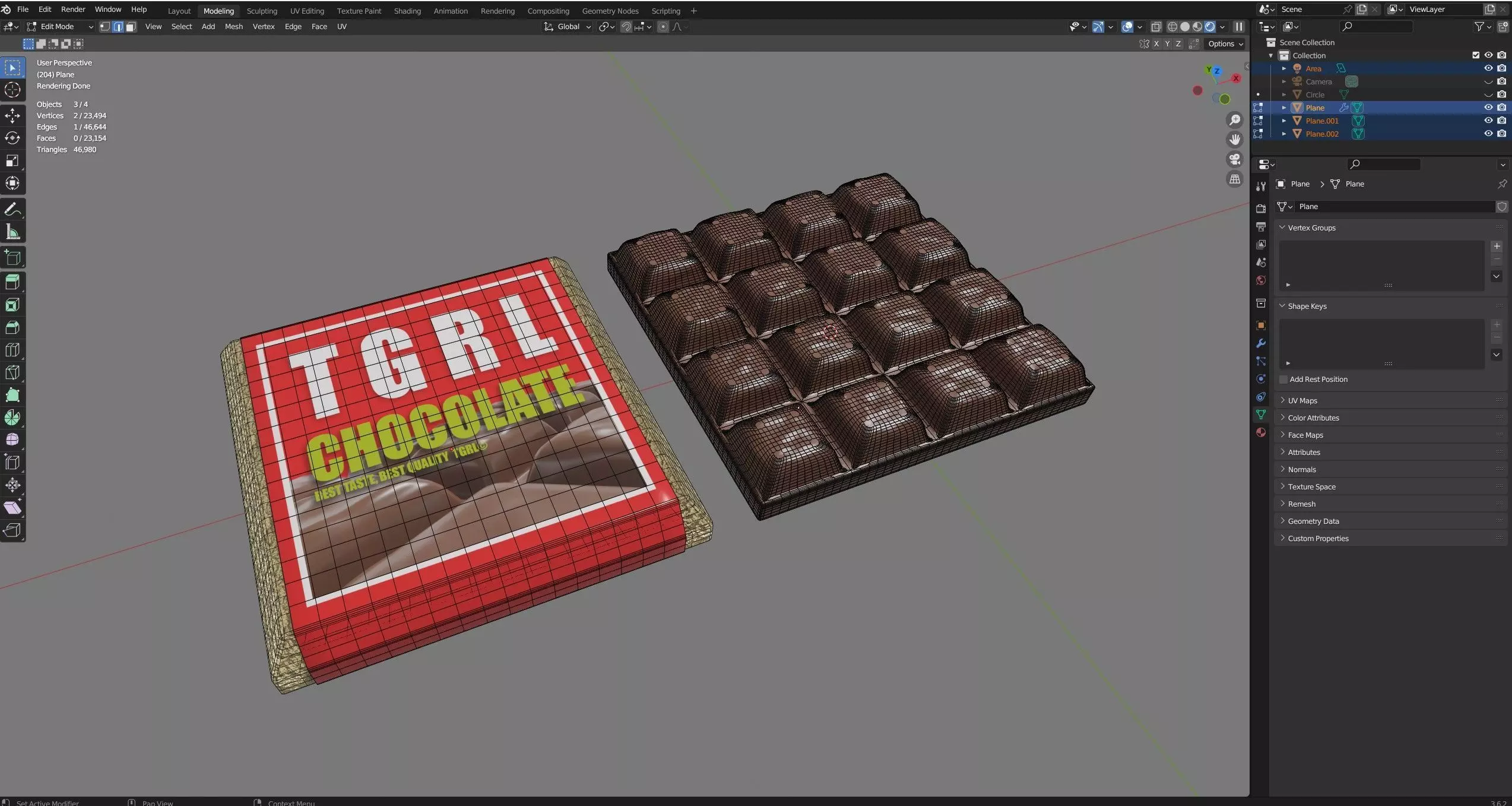The width and height of the screenshot is (1512, 806).
Task: Open the Global transform orientation dropdown
Action: click(568, 27)
